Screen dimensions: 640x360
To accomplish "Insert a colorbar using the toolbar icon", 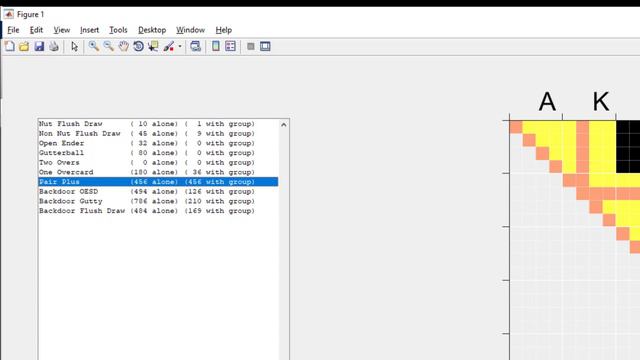I will tap(216, 47).
